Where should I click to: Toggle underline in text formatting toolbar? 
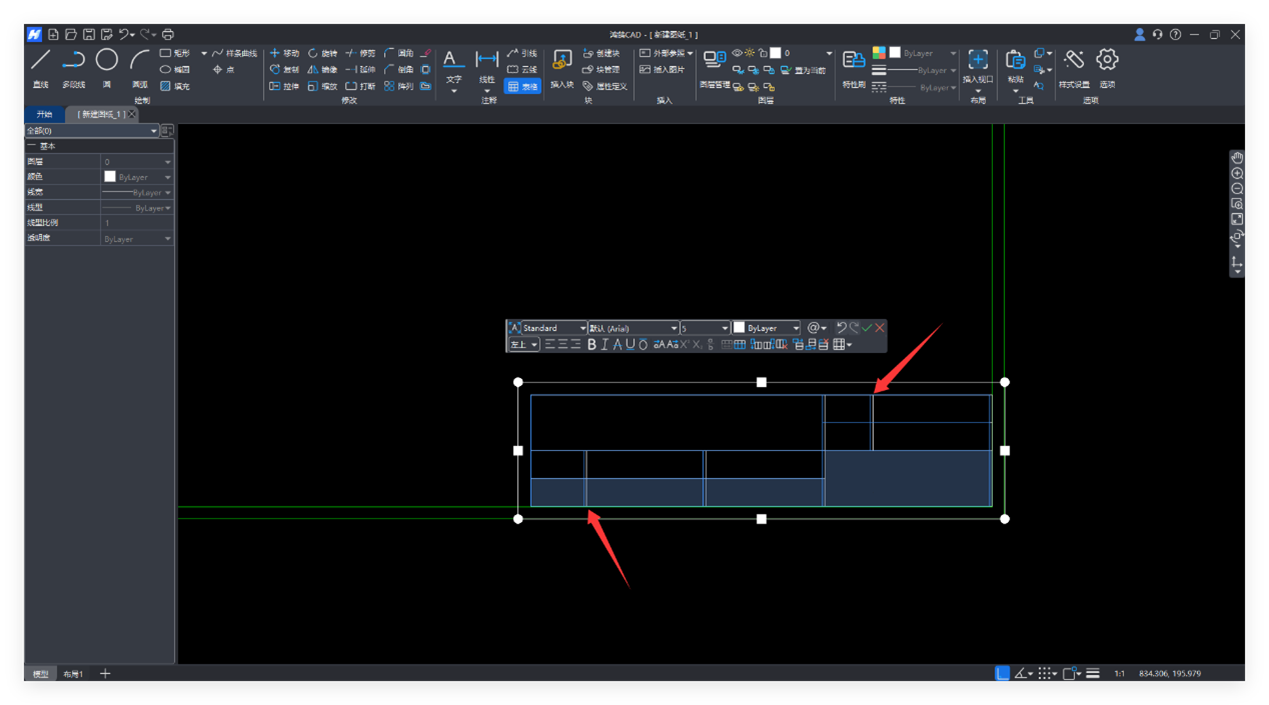pos(630,345)
